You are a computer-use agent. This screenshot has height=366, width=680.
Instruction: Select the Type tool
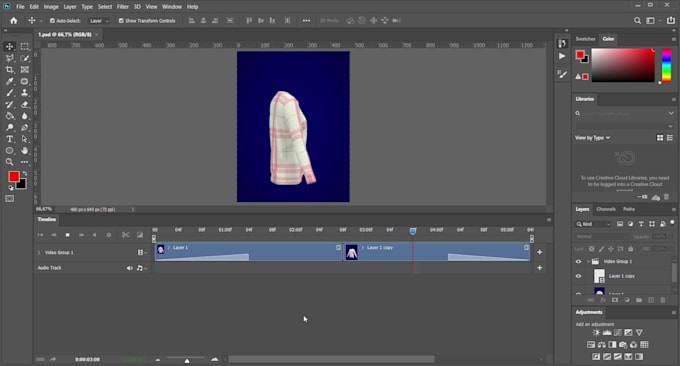(10, 139)
